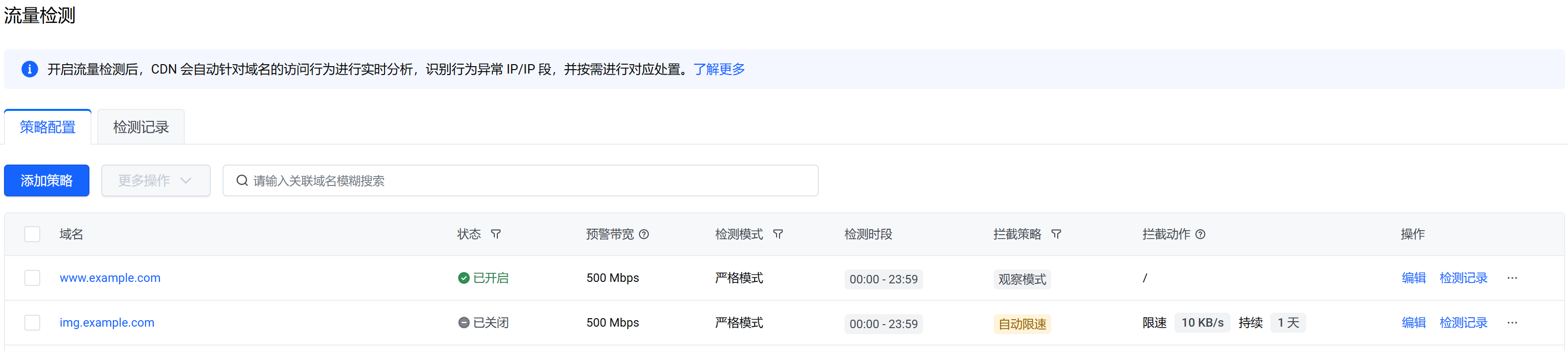Open the 了解更多 link
This screenshot has width=1568, height=351.
(719, 70)
